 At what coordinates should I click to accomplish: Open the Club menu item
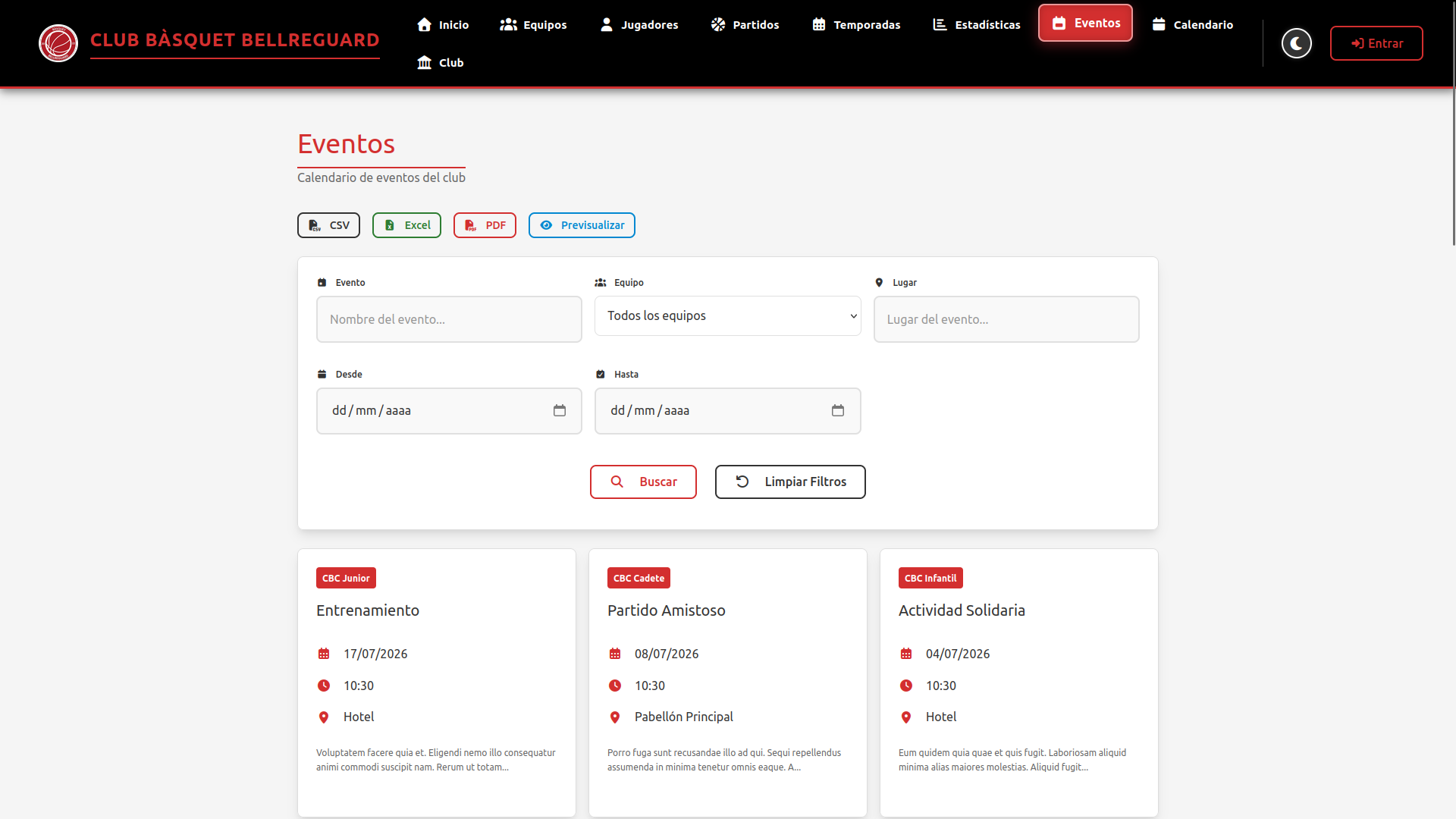(440, 62)
